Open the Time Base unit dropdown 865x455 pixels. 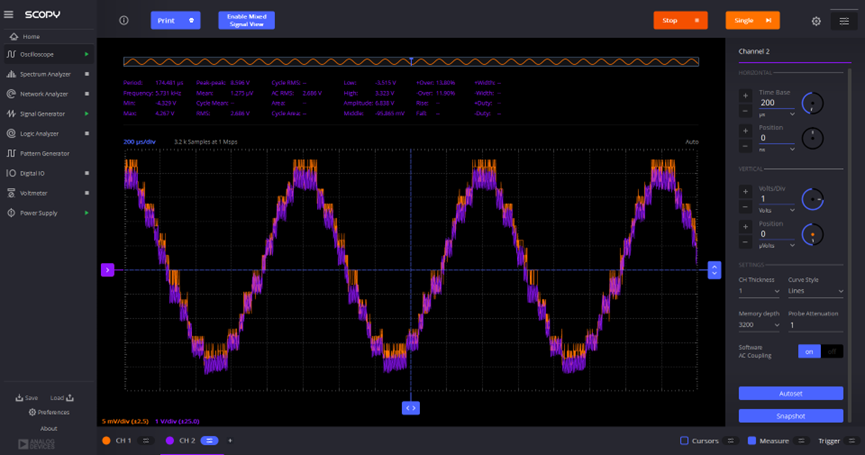(x=777, y=115)
